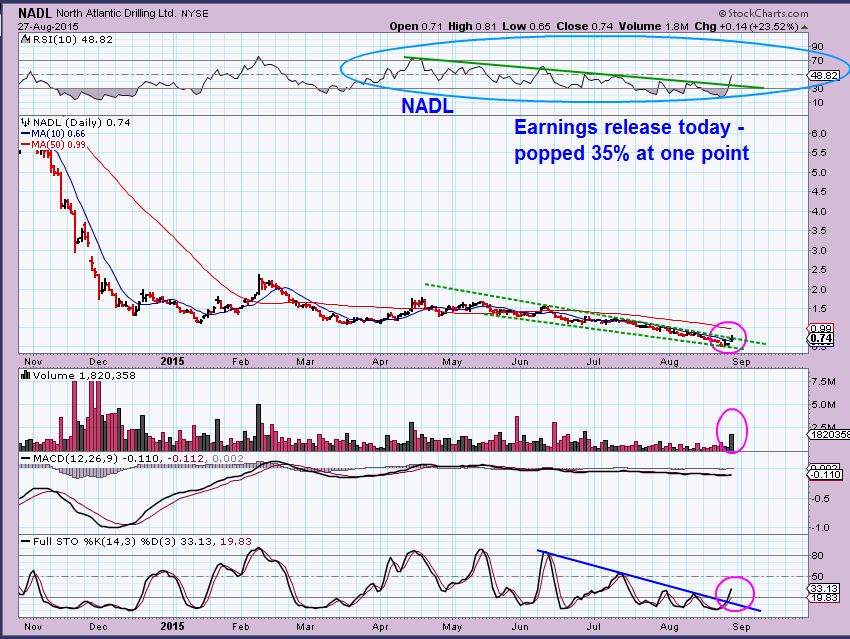Click the -1.0 MACD axis label

(819, 528)
